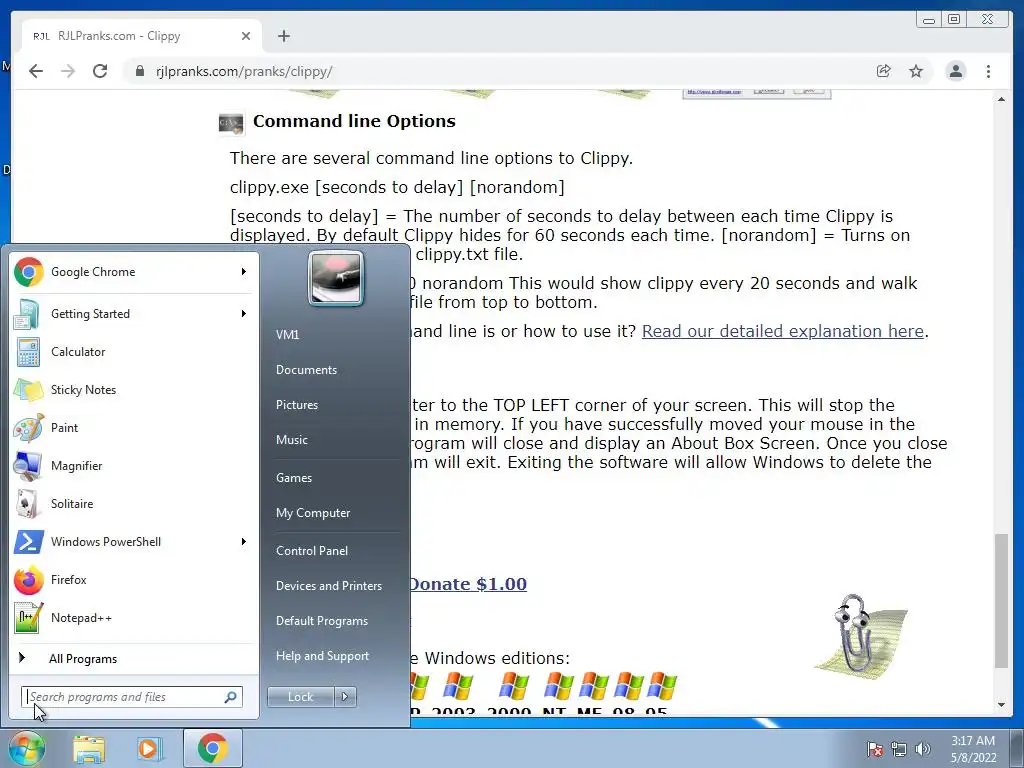Open My Computer from Start menu
This screenshot has height=768, width=1024.
pyautogui.click(x=313, y=513)
